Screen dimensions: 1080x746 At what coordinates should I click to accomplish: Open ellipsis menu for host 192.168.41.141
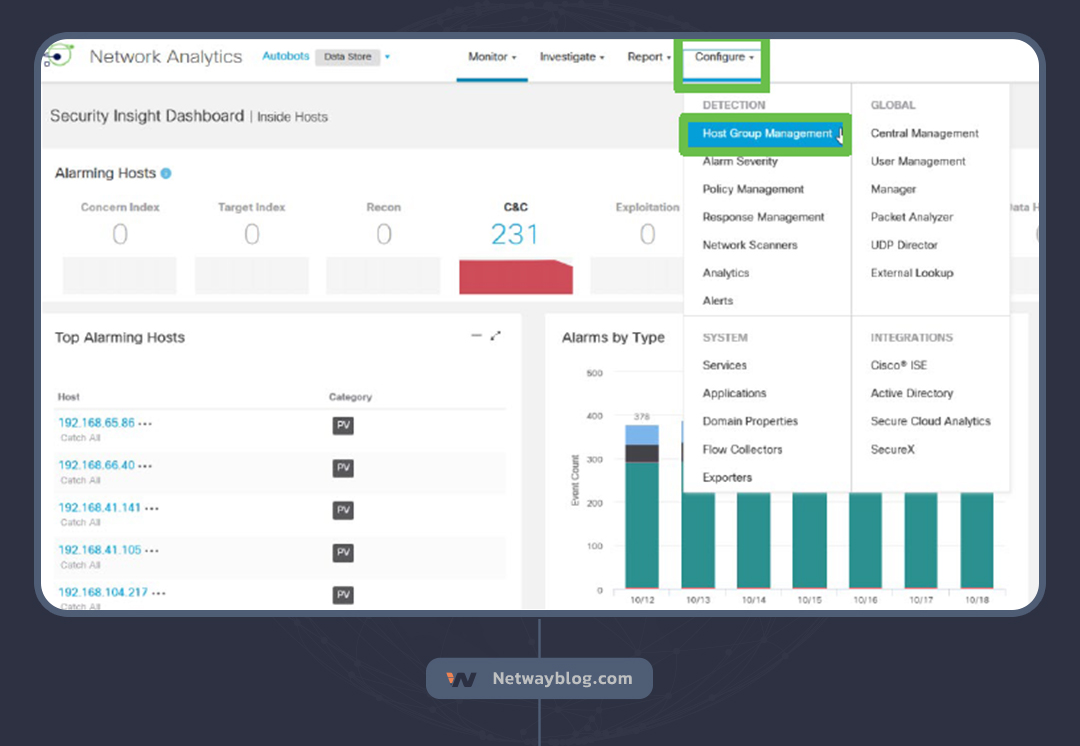(152, 508)
